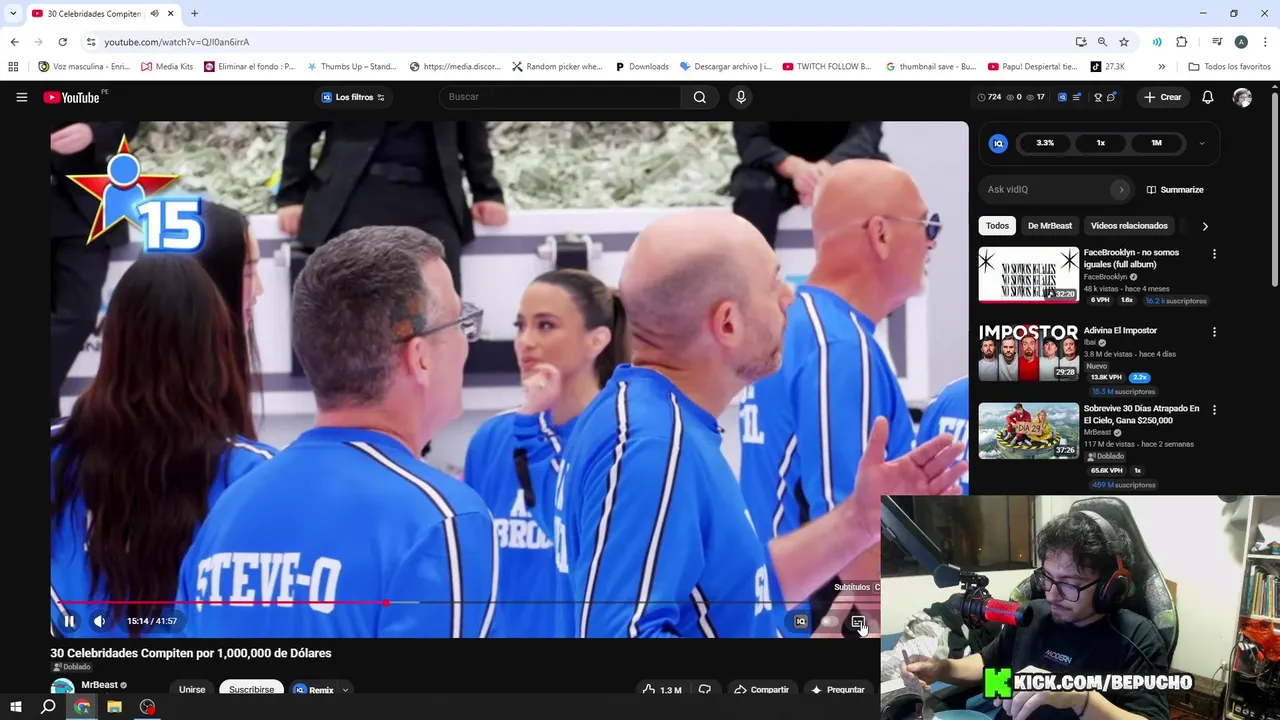Open Todos los favoritos folder
1280x720 pixels.
coord(1229,67)
